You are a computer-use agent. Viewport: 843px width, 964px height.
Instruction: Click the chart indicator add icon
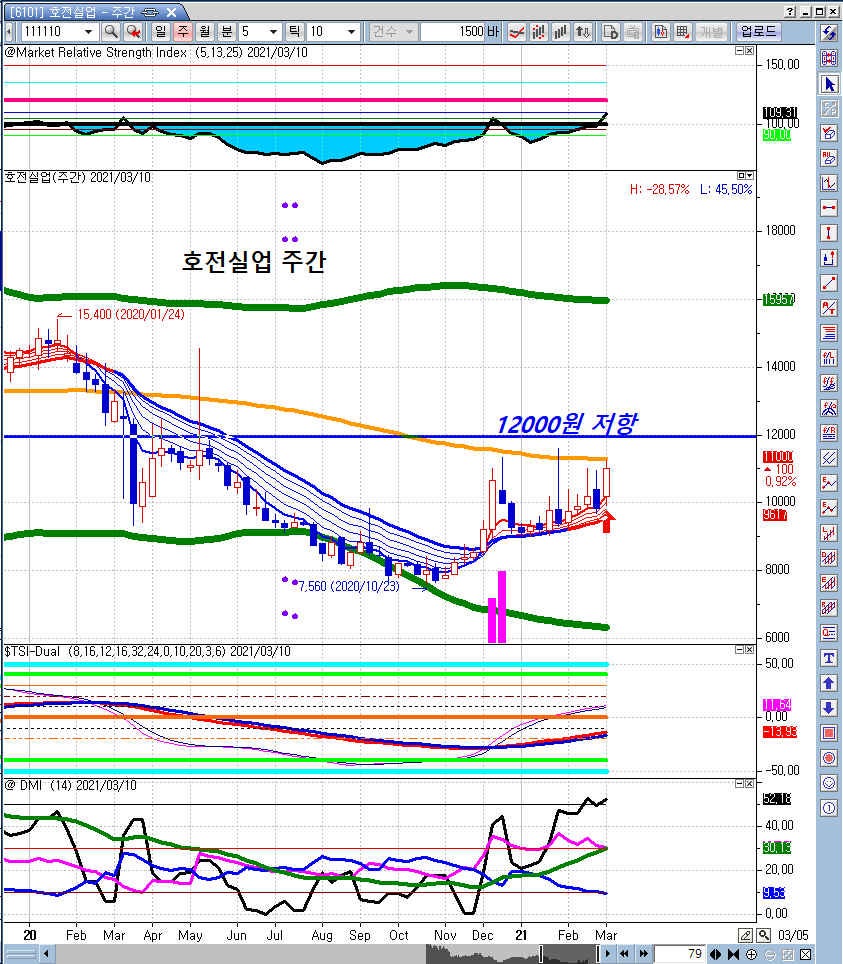click(x=660, y=31)
